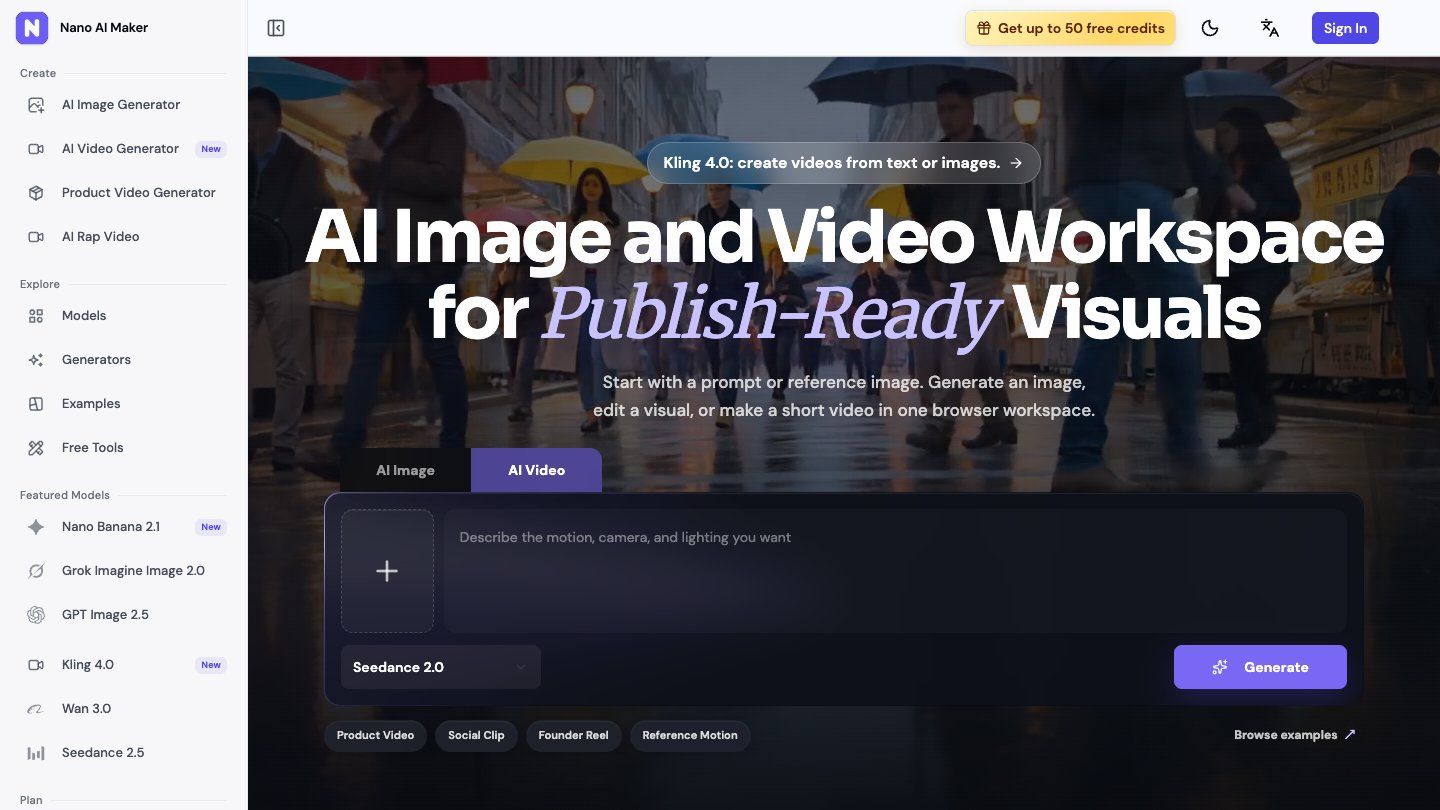Switch to the AI Image tab
This screenshot has width=1440, height=810.
tap(405, 470)
